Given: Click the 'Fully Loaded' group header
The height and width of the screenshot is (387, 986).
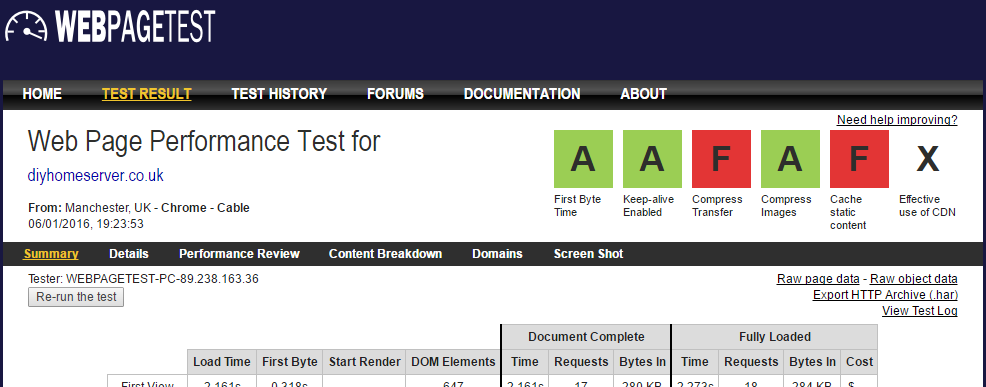Looking at the screenshot, I should (x=775, y=337).
